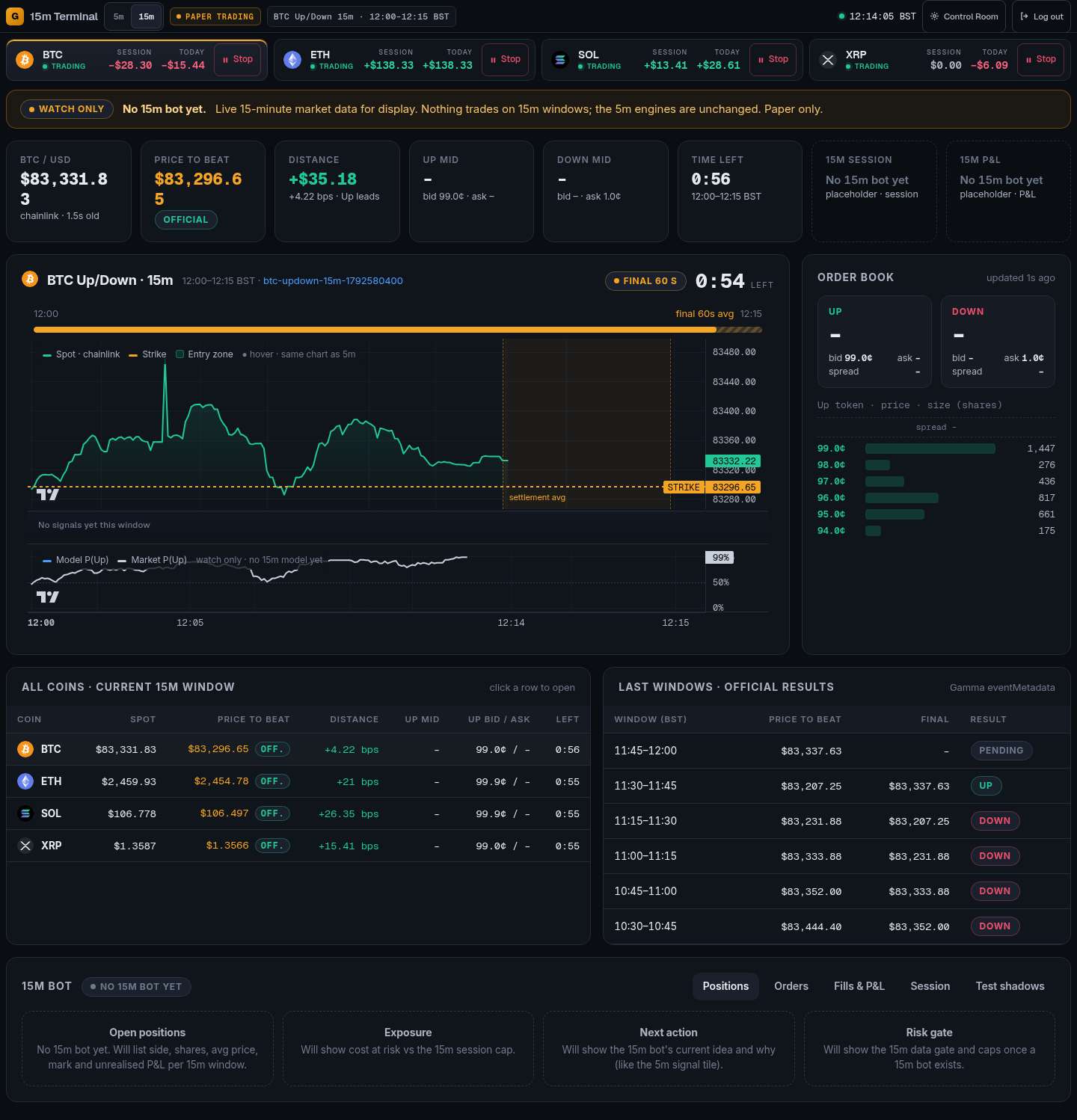Image resolution: width=1077 pixels, height=1120 pixels.
Task: Open the SOL row in All Coins table
Action: (x=298, y=813)
